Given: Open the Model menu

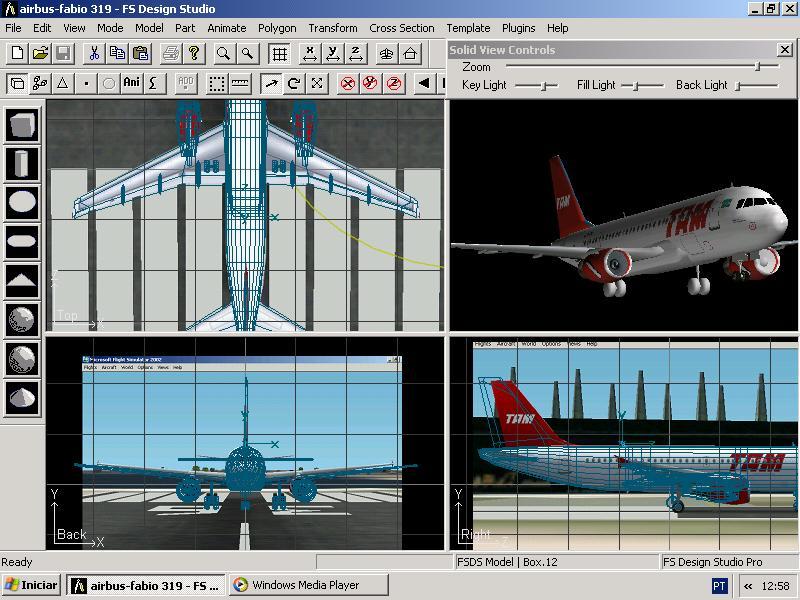Looking at the screenshot, I should [149, 28].
